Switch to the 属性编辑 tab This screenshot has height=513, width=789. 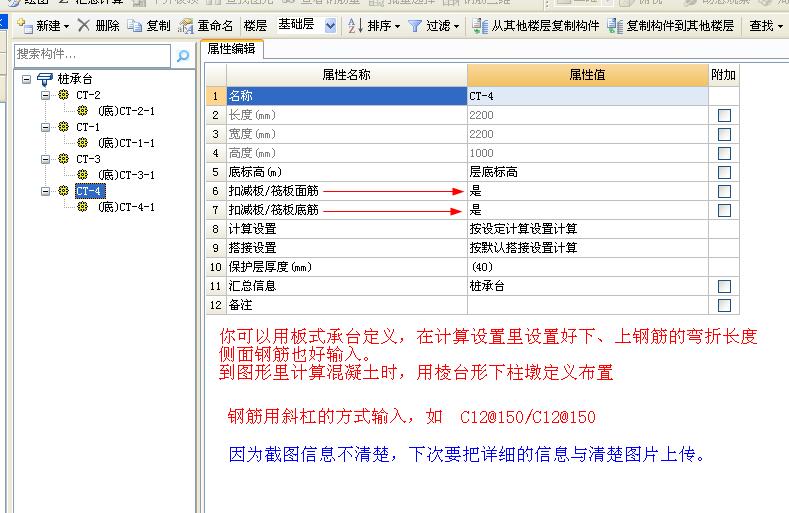tap(231, 49)
